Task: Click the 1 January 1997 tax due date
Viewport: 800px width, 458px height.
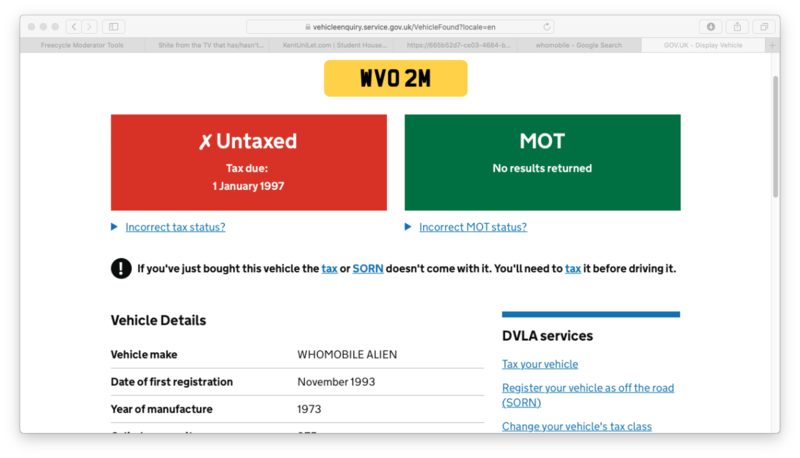Action: (248, 186)
